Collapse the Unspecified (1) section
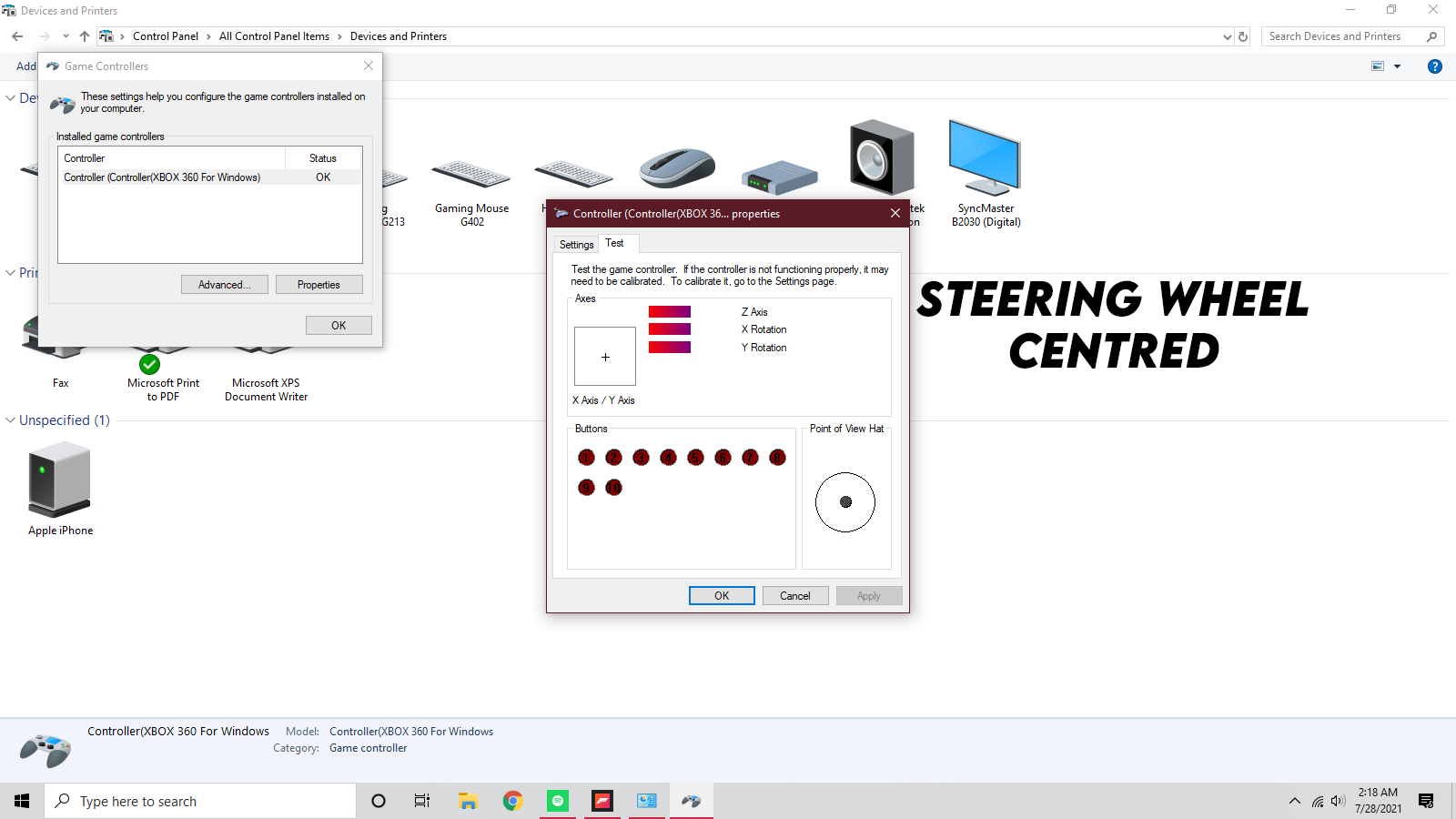The image size is (1456, 819). tap(10, 420)
